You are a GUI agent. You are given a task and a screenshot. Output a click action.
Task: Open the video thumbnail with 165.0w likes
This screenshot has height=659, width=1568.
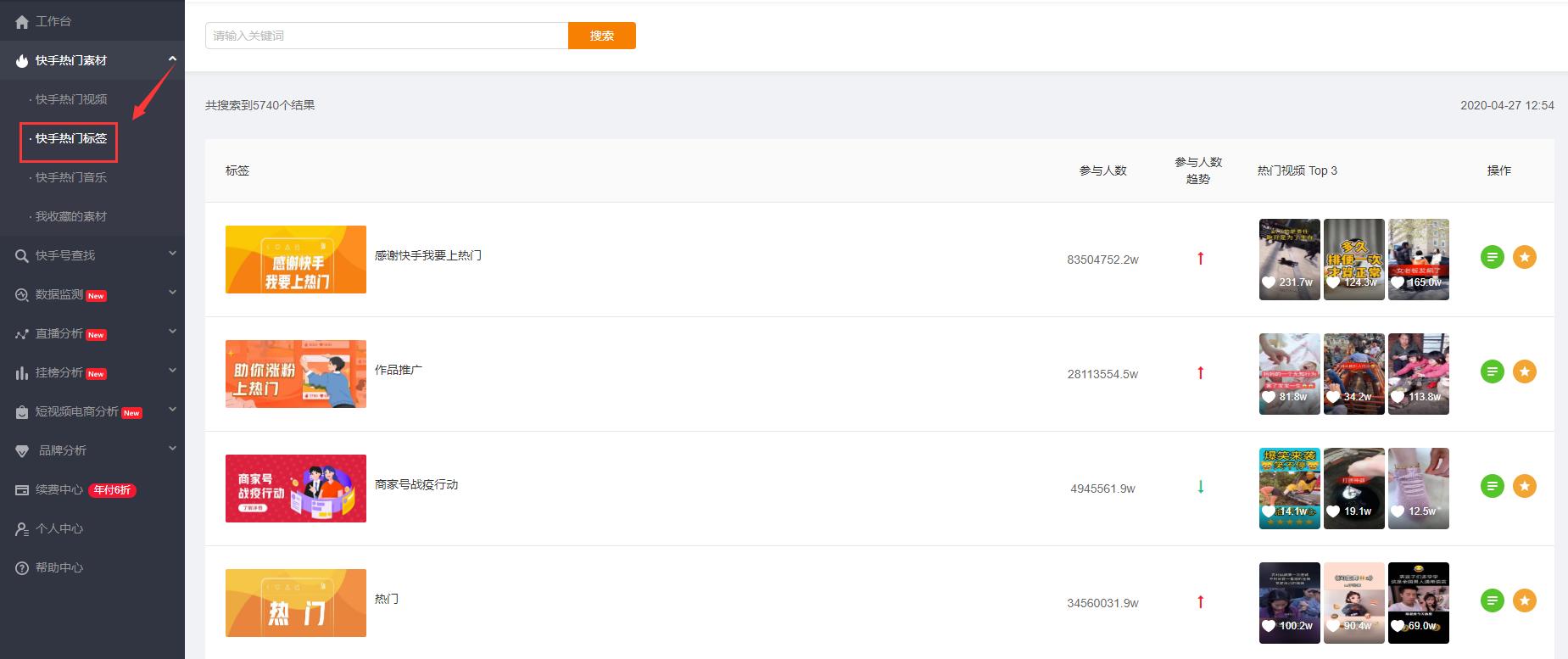click(1419, 260)
